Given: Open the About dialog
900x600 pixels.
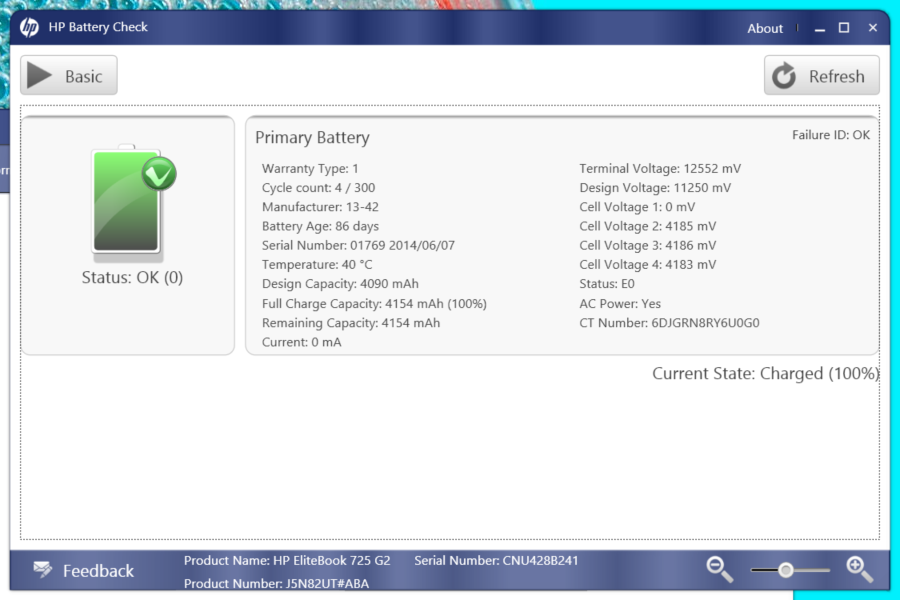Looking at the screenshot, I should pos(765,28).
